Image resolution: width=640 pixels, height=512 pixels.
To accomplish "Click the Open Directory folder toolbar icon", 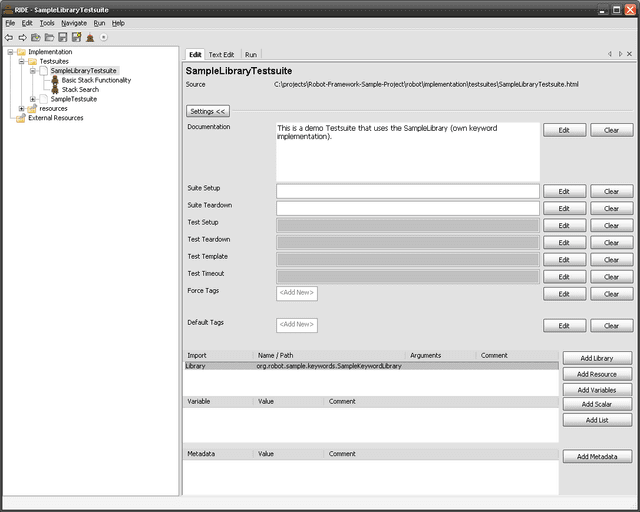I will click(49, 37).
